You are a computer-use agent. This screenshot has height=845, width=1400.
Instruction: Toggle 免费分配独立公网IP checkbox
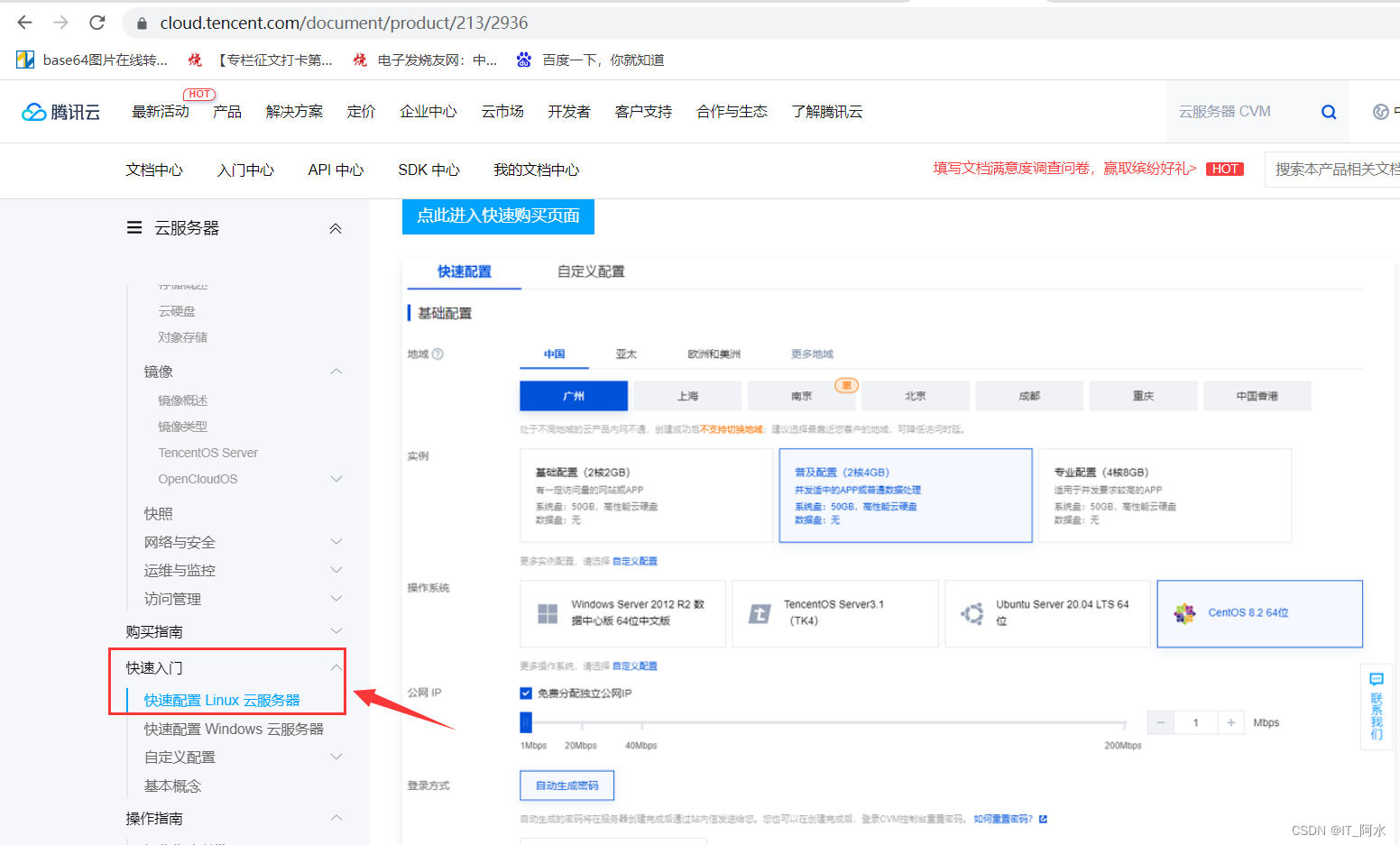coord(526,693)
